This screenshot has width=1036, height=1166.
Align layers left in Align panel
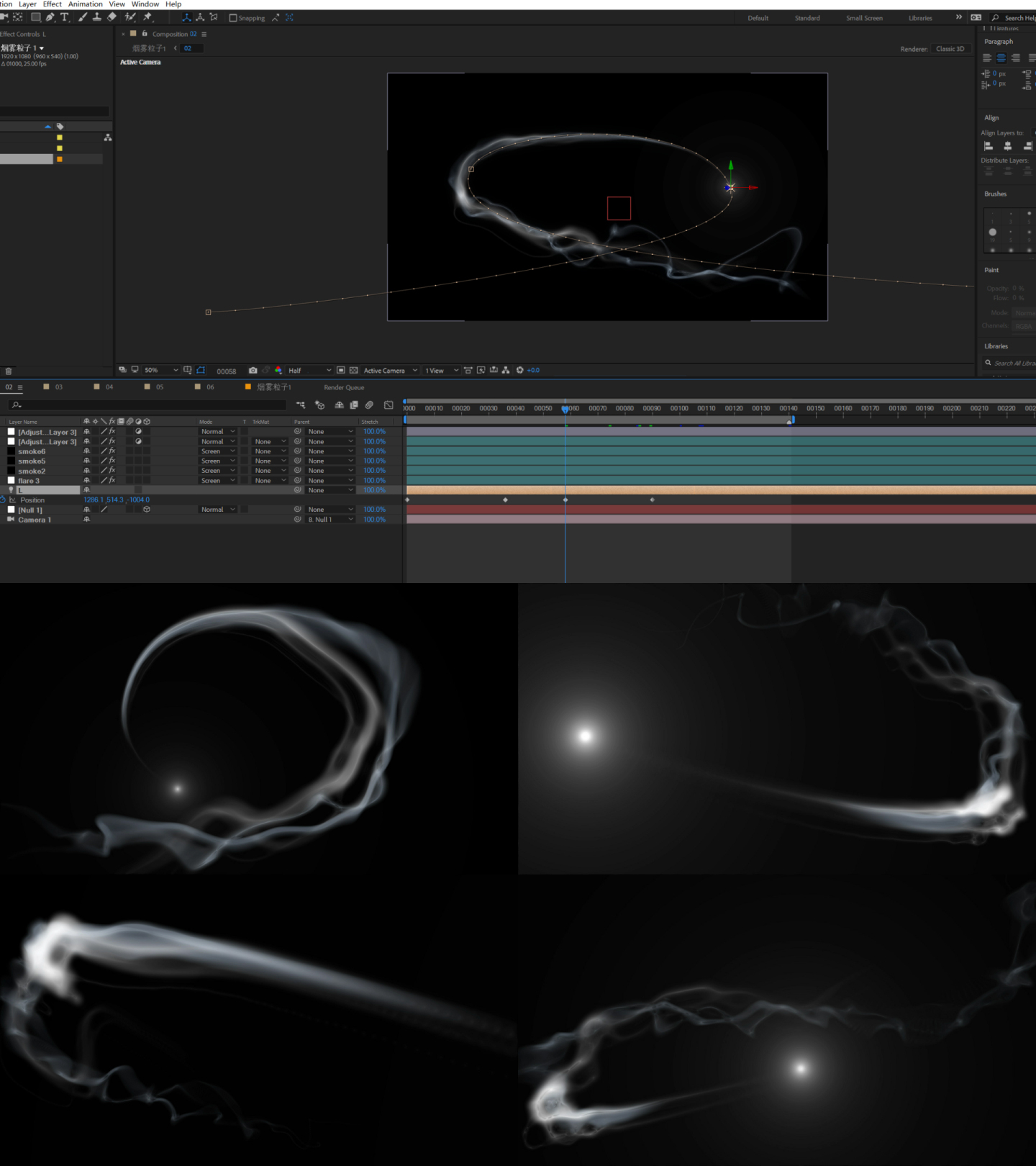click(x=989, y=146)
